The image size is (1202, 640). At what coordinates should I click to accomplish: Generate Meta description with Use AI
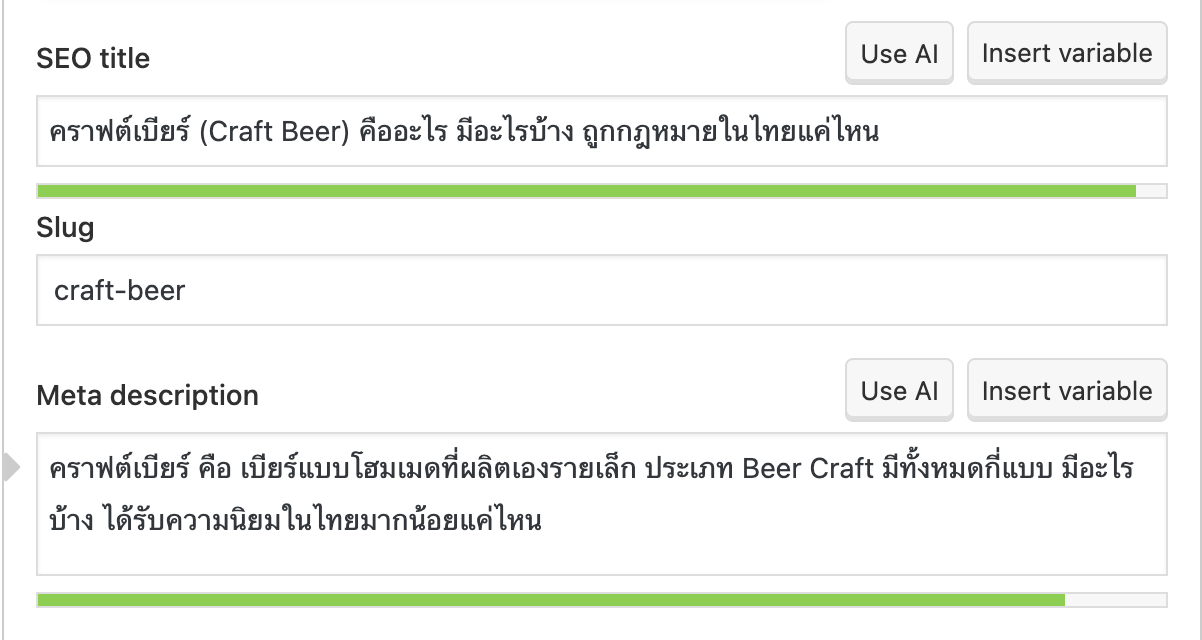pyautogui.click(x=899, y=391)
